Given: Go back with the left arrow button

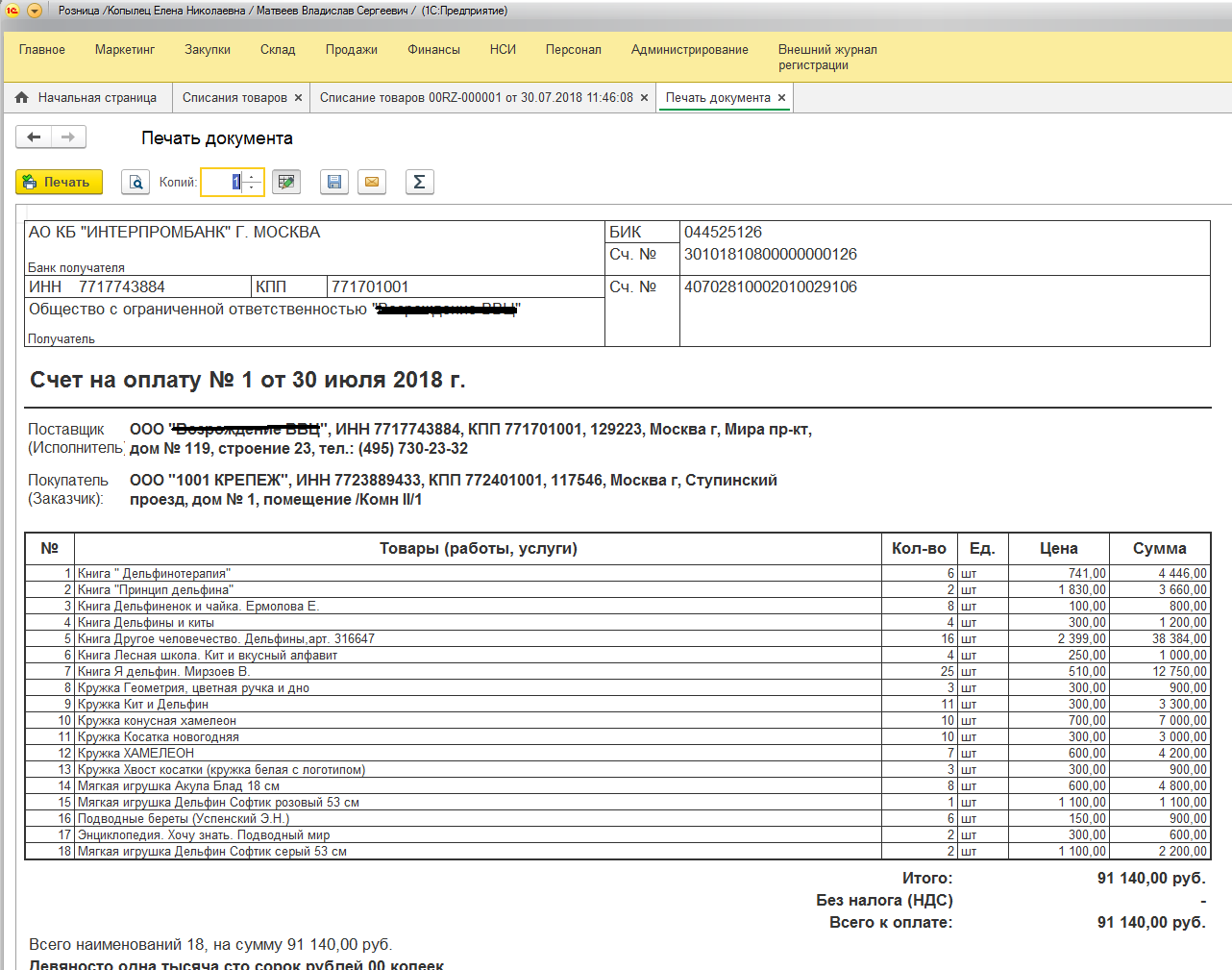Looking at the screenshot, I should pos(34,137).
